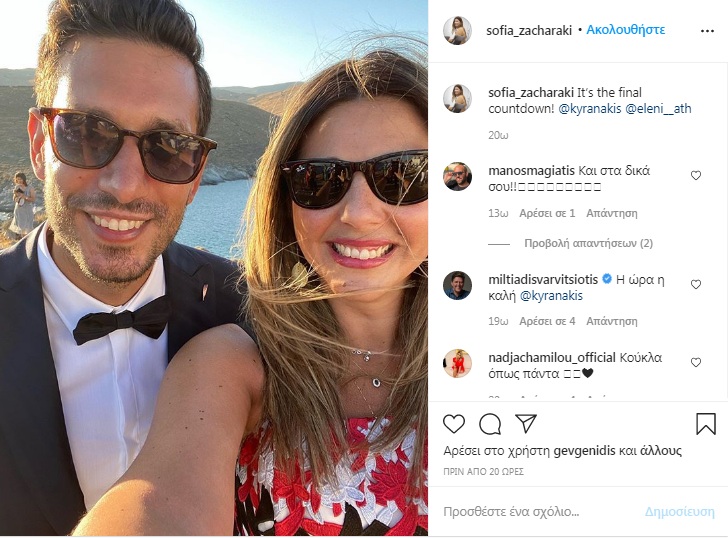Focus the Προσθέστε ένα σχόλιο comment field

pos(539,512)
